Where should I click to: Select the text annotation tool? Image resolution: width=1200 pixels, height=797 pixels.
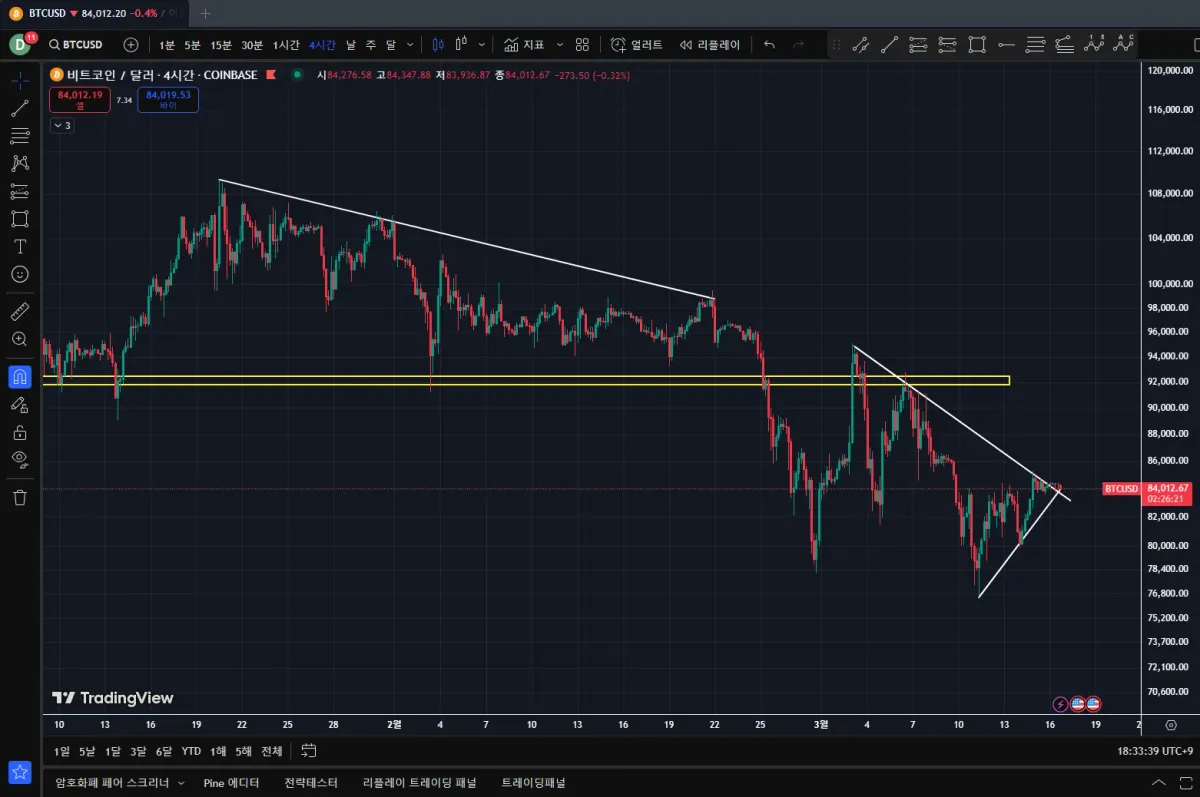pyautogui.click(x=20, y=246)
